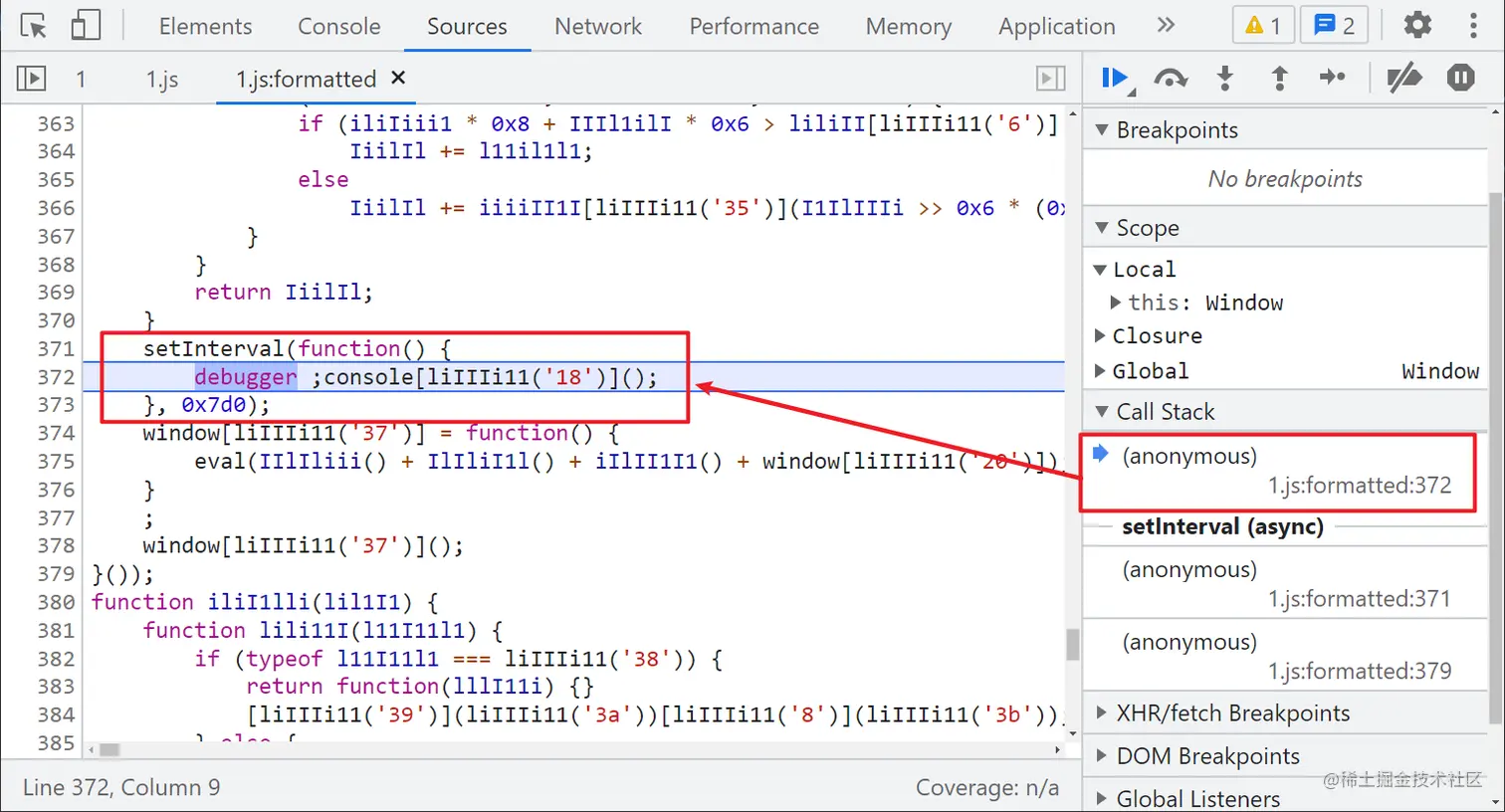The height and width of the screenshot is (812, 1505).
Task: Switch to the Elements tab
Action: (205, 27)
